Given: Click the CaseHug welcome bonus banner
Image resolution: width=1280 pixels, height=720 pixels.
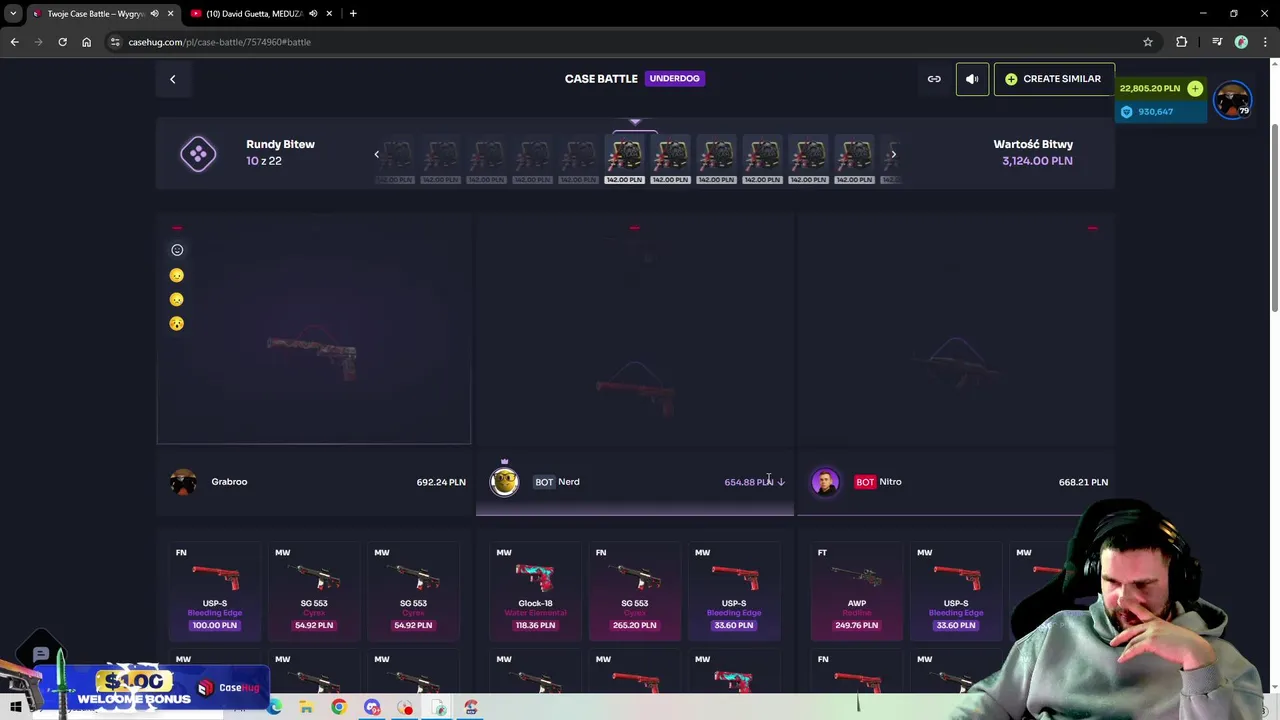Looking at the screenshot, I should (x=150, y=687).
